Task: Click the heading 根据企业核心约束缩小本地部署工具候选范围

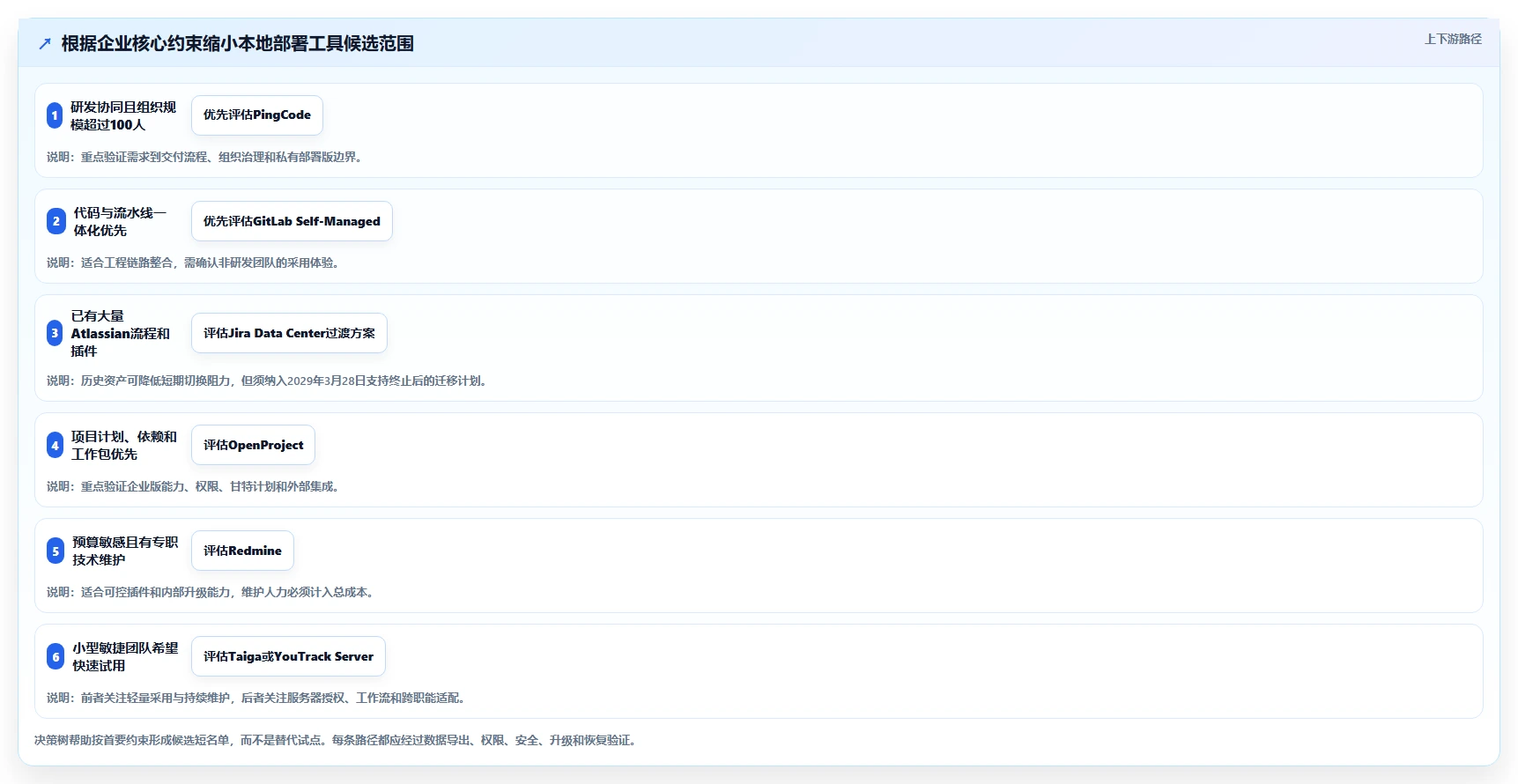Action: [238, 44]
